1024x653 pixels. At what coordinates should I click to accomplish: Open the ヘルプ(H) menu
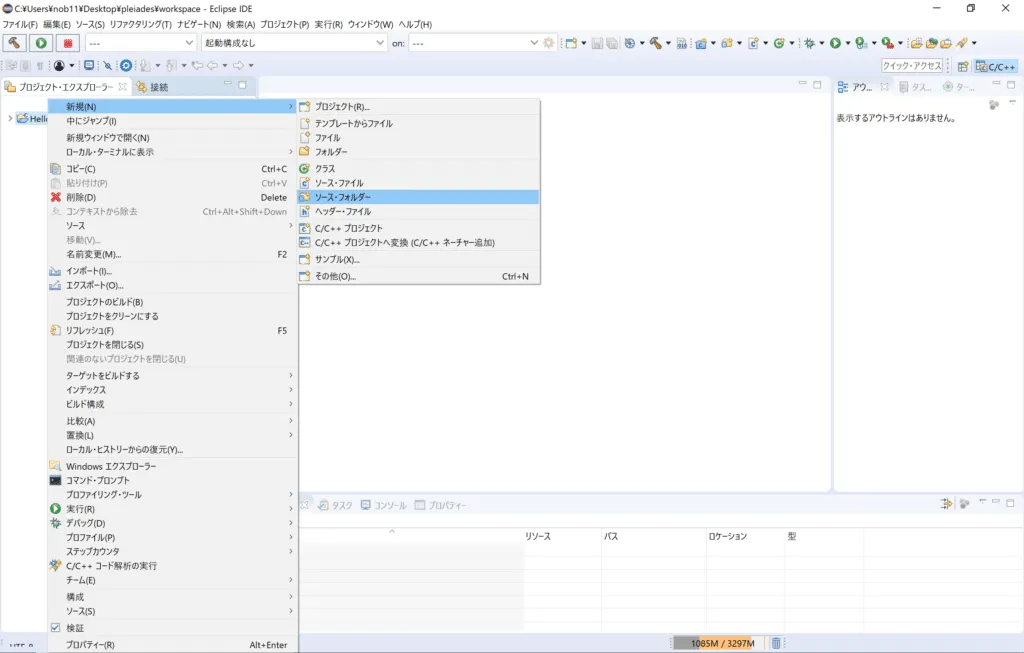(415, 24)
